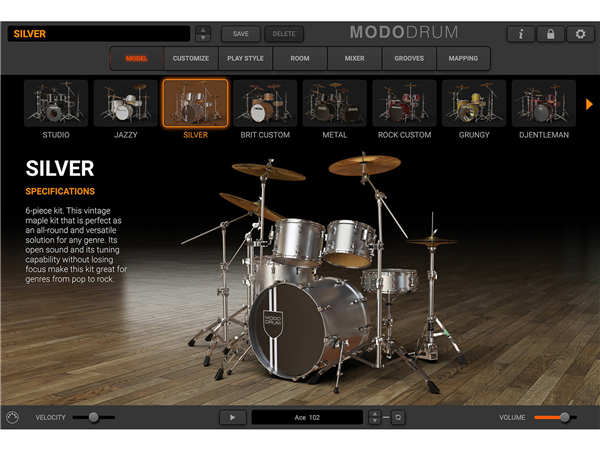Click the Velocity slider
The height and width of the screenshot is (450, 600).
click(x=93, y=417)
